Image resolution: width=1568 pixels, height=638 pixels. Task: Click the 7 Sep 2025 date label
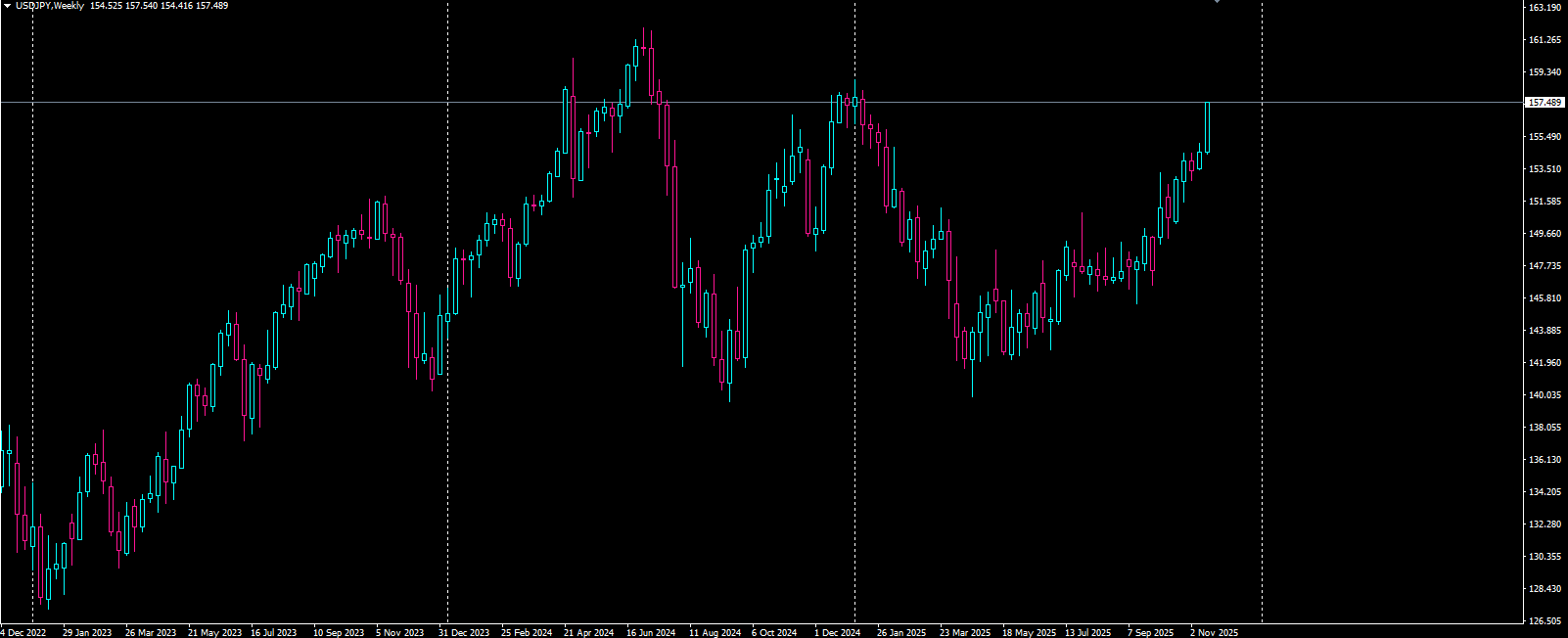pos(1150,632)
